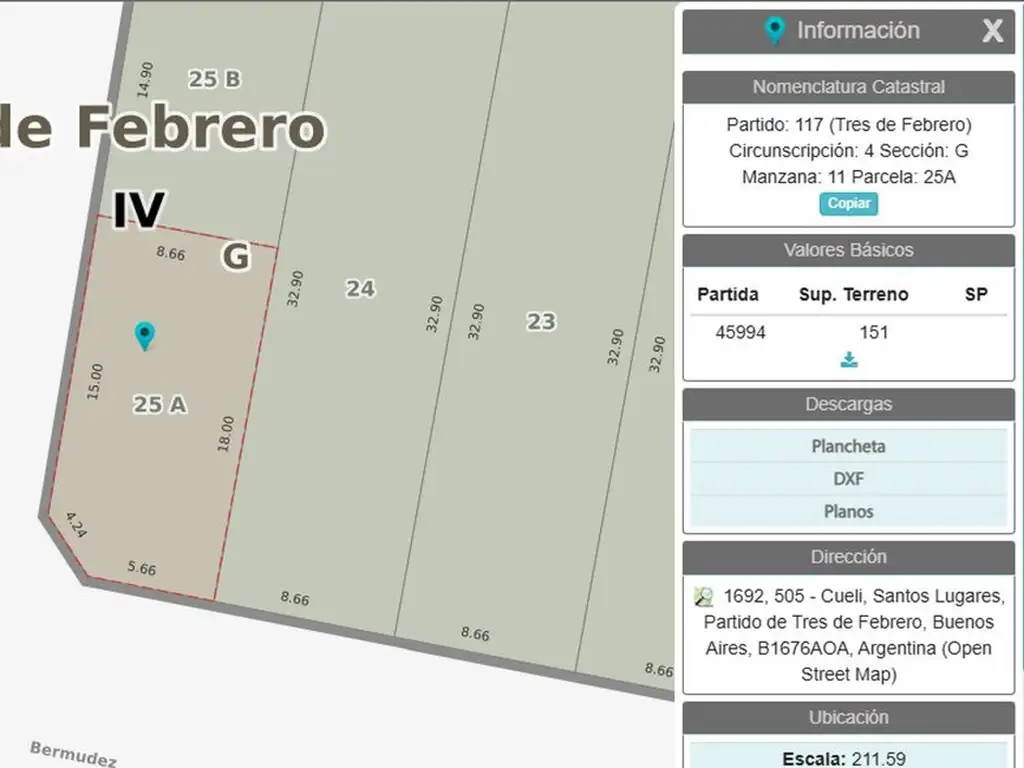This screenshot has height=768, width=1024.
Task: Select parcel 25 B on the map
Action: [x=214, y=78]
